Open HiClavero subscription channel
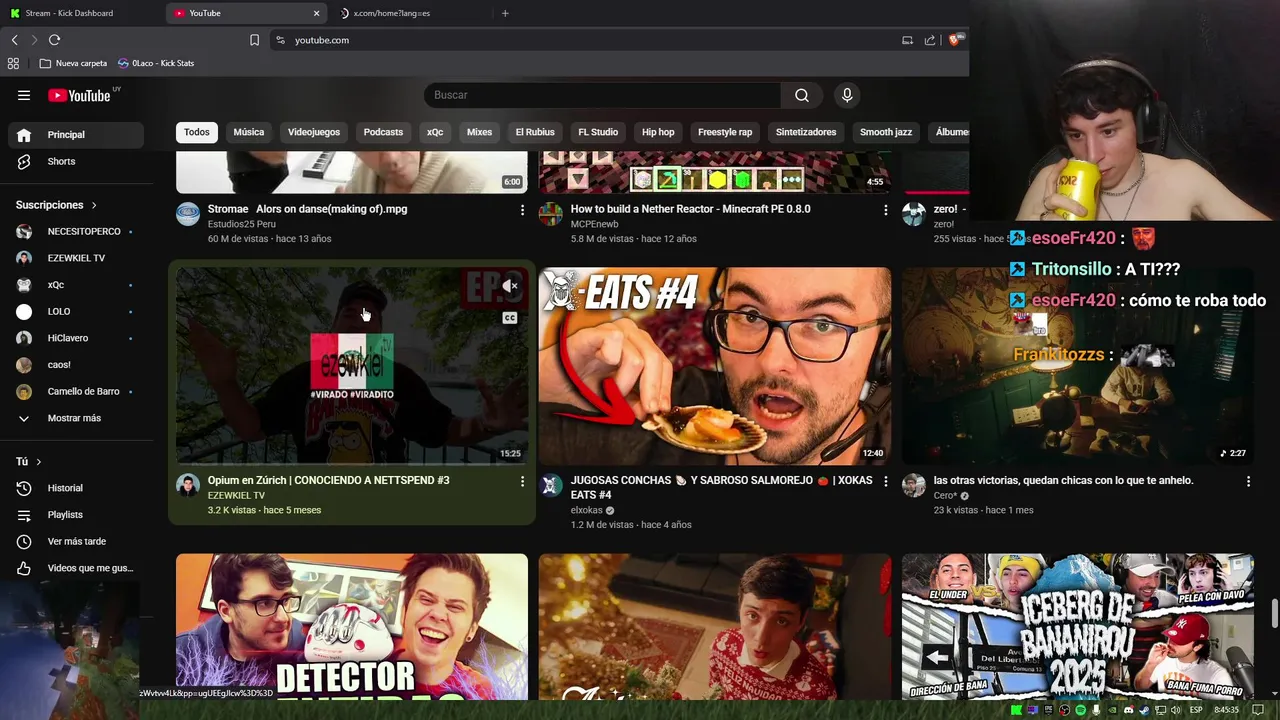The height and width of the screenshot is (720, 1280). pyautogui.click(x=76, y=338)
